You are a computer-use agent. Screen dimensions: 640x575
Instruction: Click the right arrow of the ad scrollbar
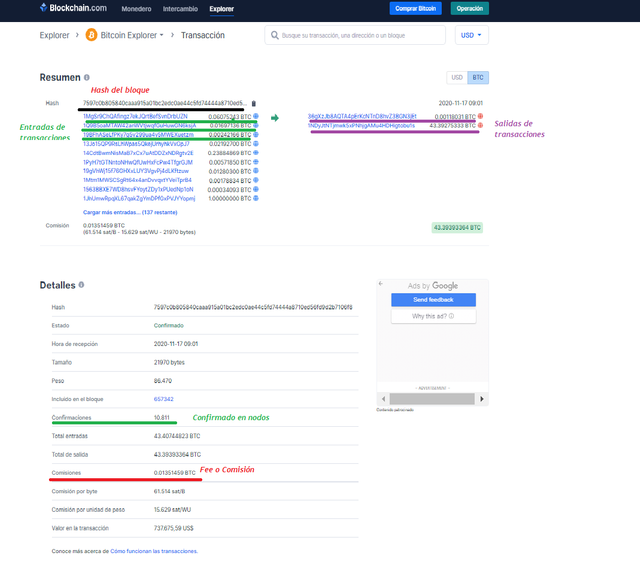(x=482, y=399)
